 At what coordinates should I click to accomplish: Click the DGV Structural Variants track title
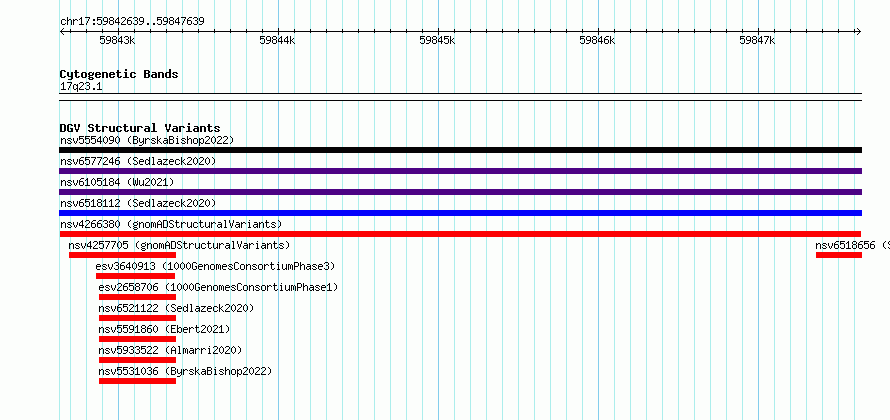click(x=140, y=128)
